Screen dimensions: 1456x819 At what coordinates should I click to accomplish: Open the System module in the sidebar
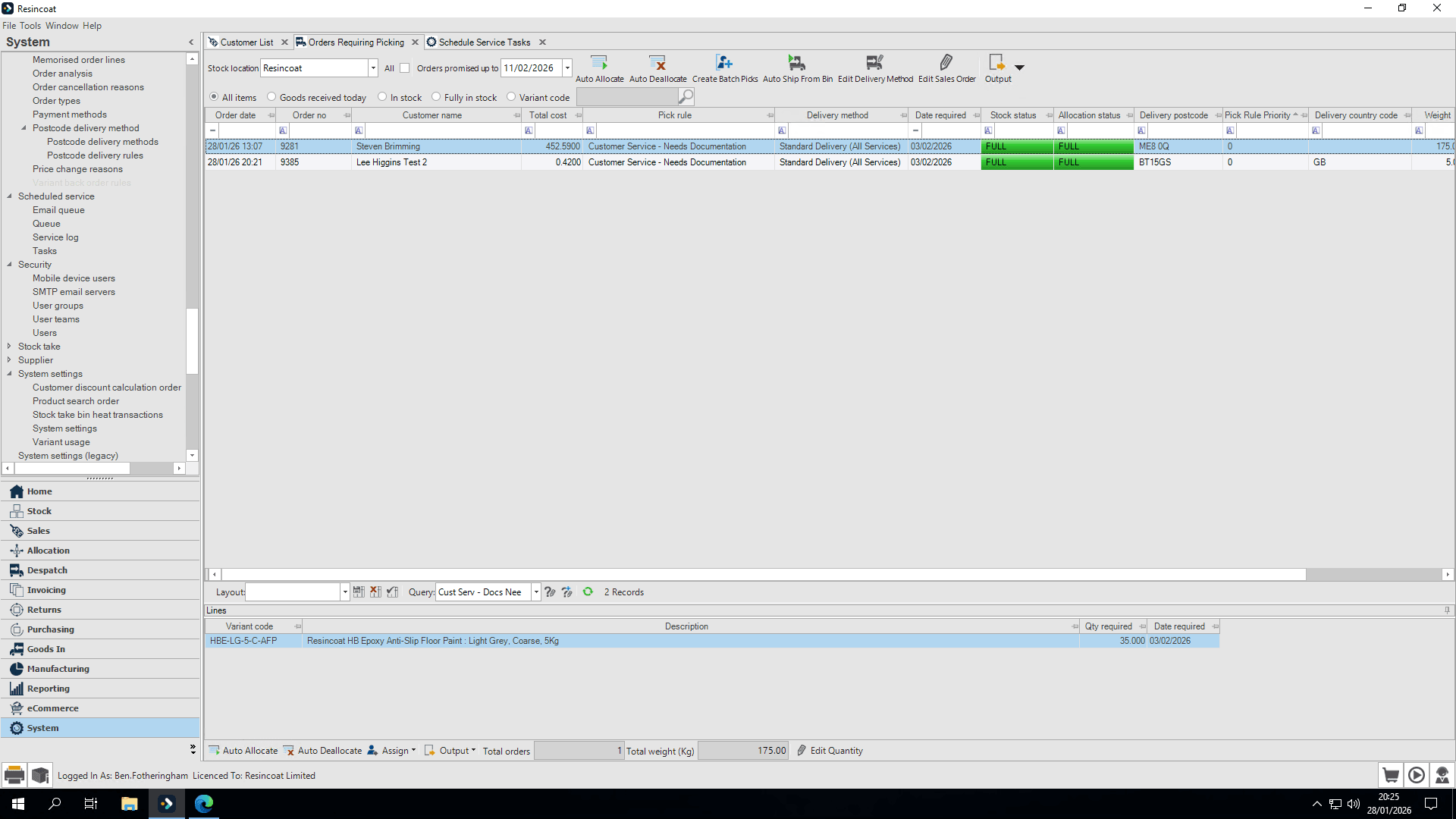tap(100, 728)
